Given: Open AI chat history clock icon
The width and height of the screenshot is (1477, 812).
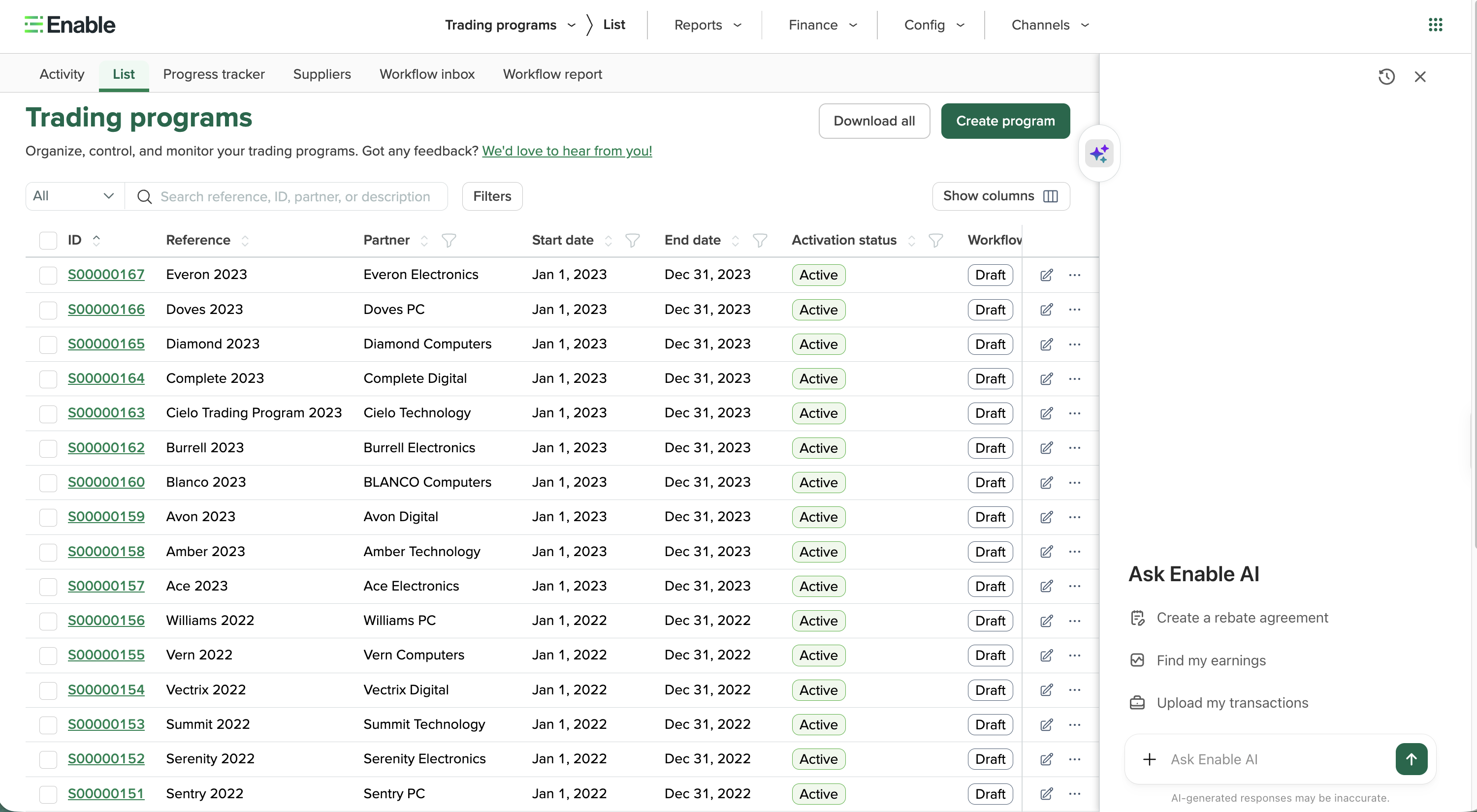Looking at the screenshot, I should (1386, 76).
